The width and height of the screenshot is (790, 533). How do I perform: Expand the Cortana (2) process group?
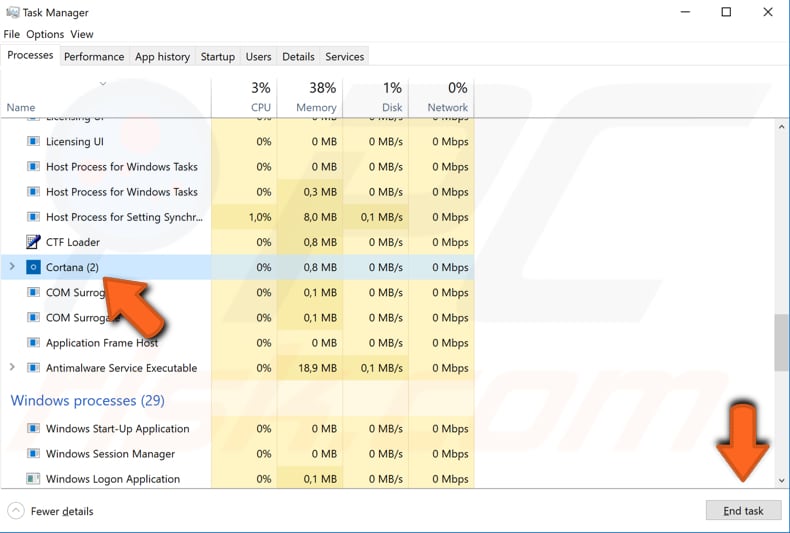[12, 266]
